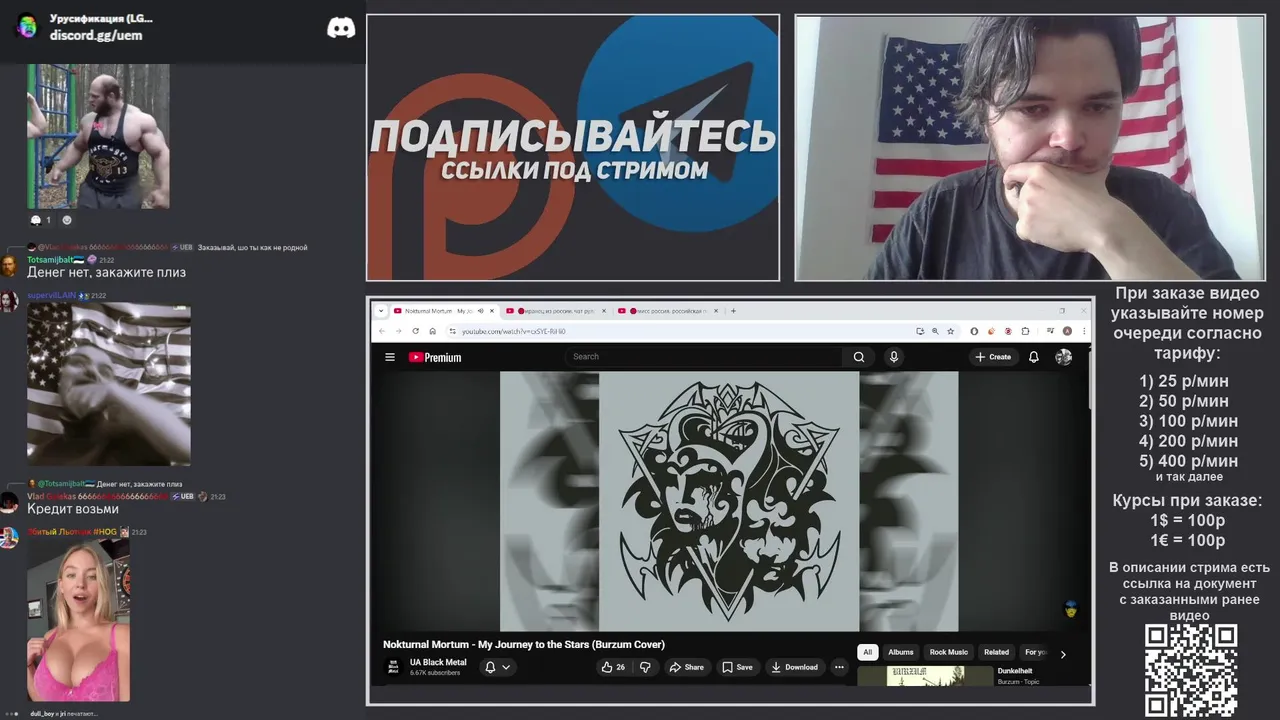This screenshot has height=720, width=1280.
Task: Open the discord.gg/uem invite text
Action: (x=96, y=35)
